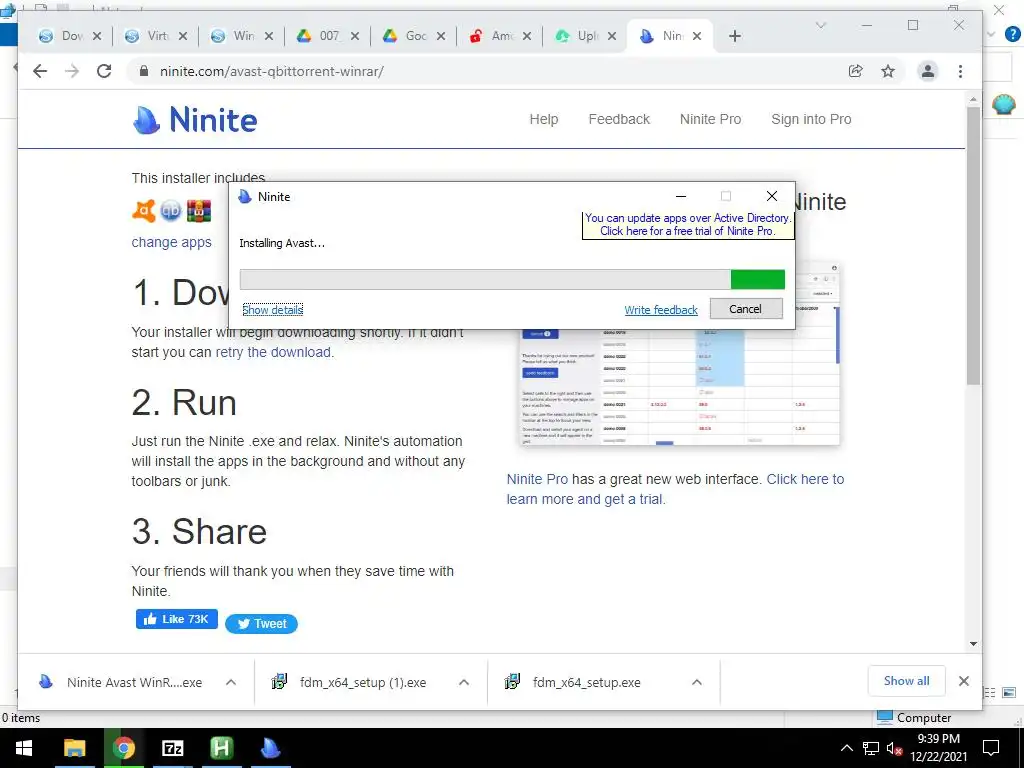Click Sign into Pro

(x=811, y=120)
